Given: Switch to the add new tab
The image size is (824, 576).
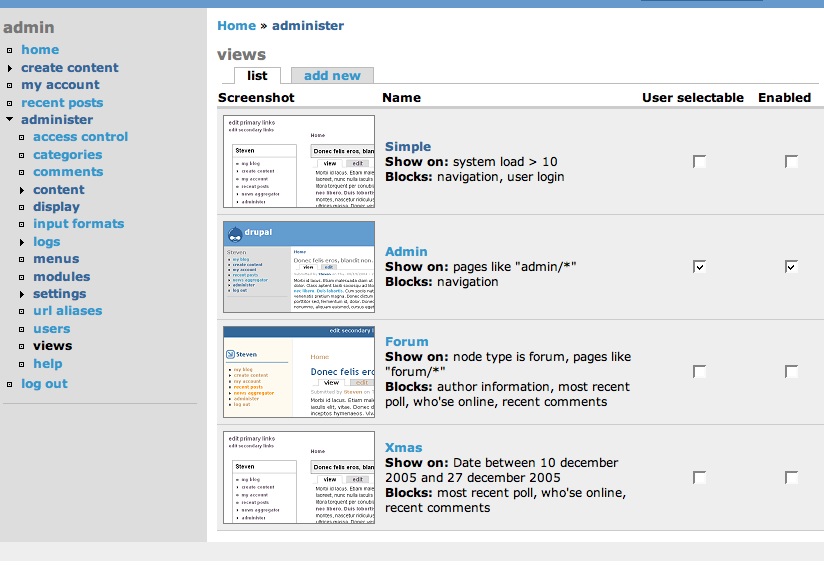Looking at the screenshot, I should [x=332, y=75].
